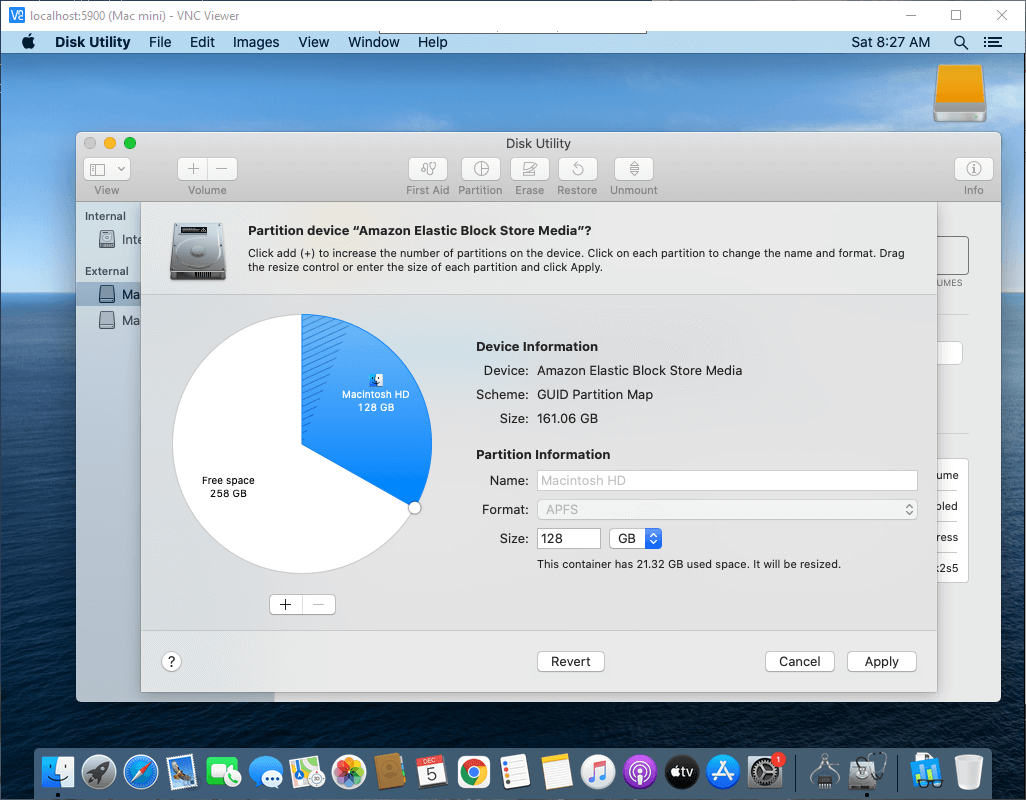Click the Cancel button
Image resolution: width=1026 pixels, height=800 pixels.
tap(799, 661)
